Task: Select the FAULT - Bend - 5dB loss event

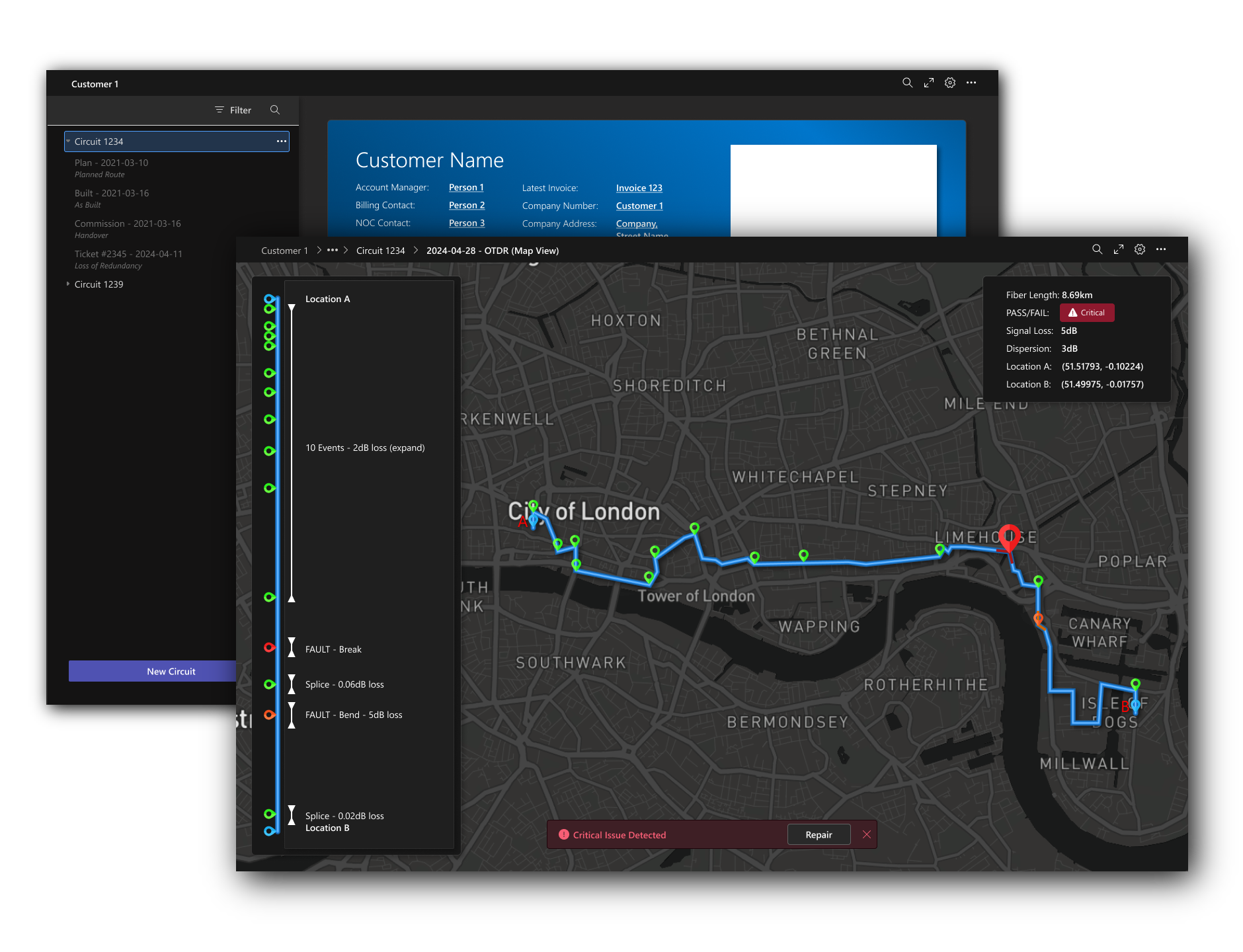Action: 354,715
